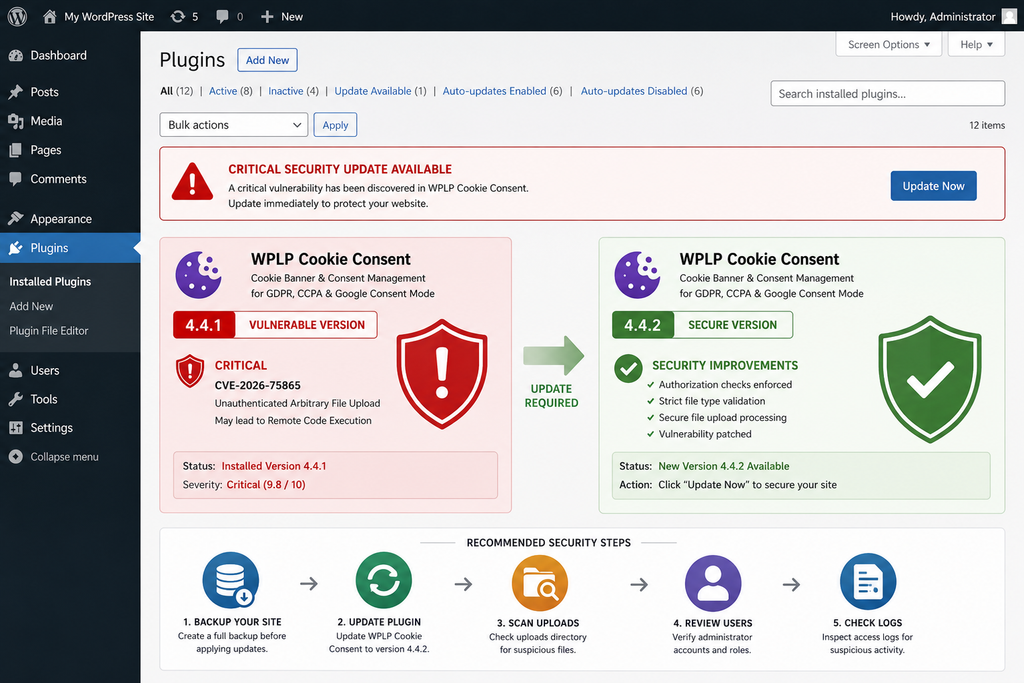This screenshot has height=683, width=1024.
Task: Click the 4.4.2 Secure Version badge
Action: (x=702, y=325)
